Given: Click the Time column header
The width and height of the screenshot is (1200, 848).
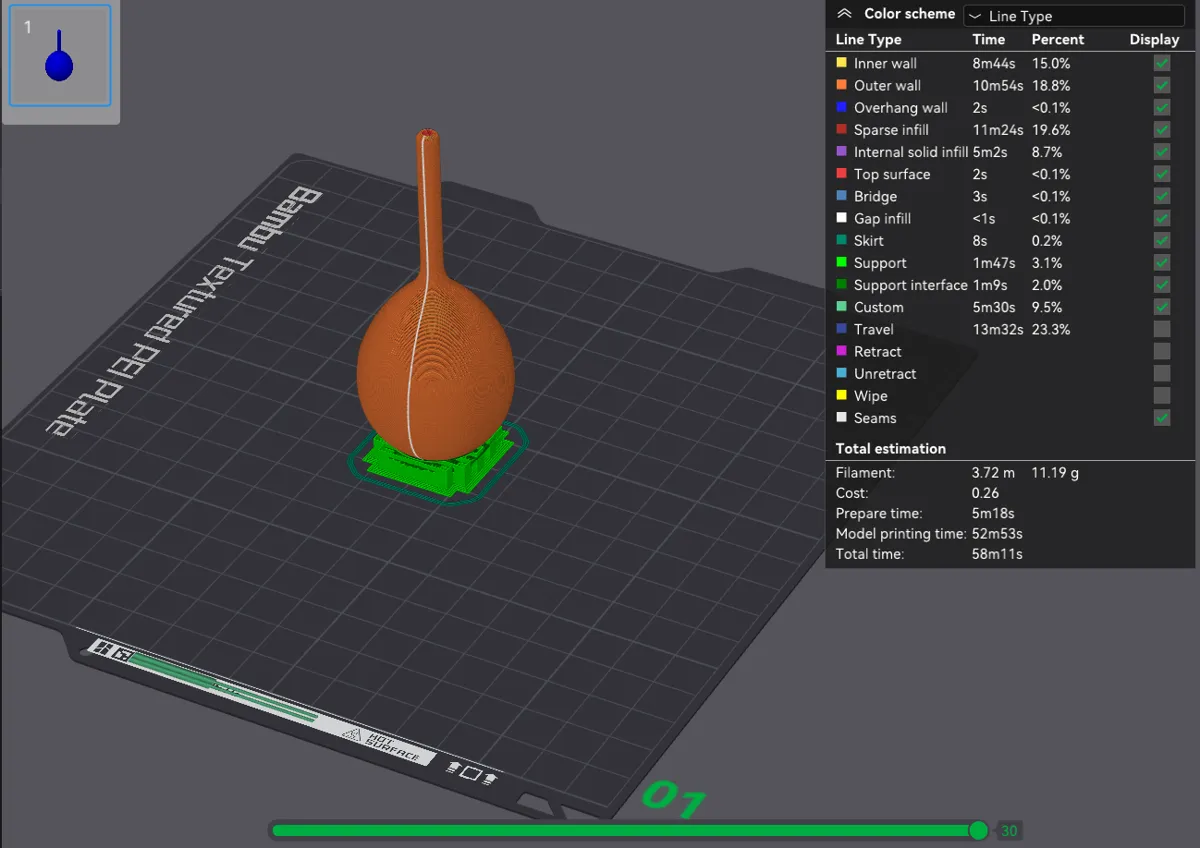Looking at the screenshot, I should pos(989,40).
